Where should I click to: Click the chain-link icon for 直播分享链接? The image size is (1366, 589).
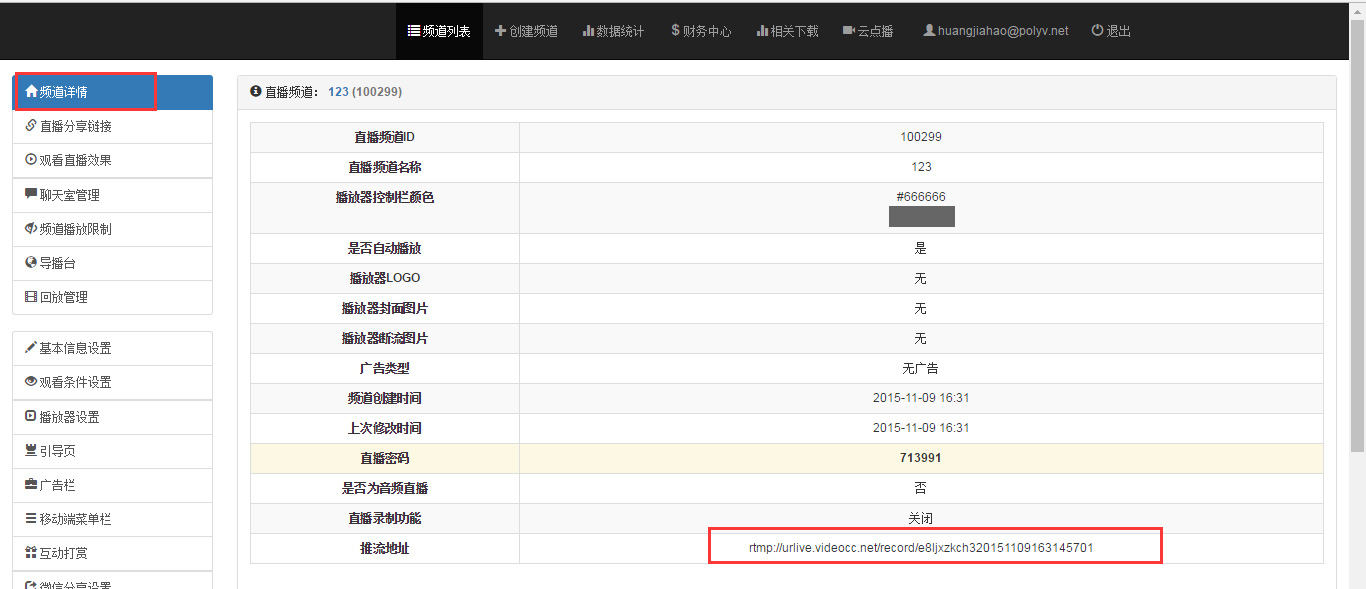coord(31,126)
